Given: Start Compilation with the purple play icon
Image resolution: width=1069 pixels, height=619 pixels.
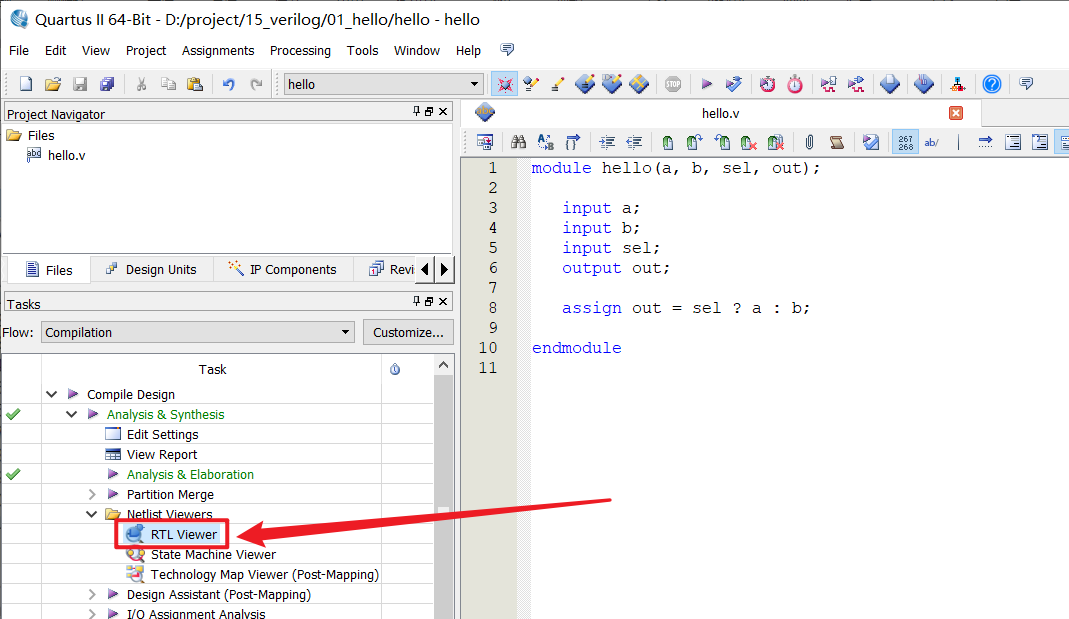Looking at the screenshot, I should click(x=706, y=84).
